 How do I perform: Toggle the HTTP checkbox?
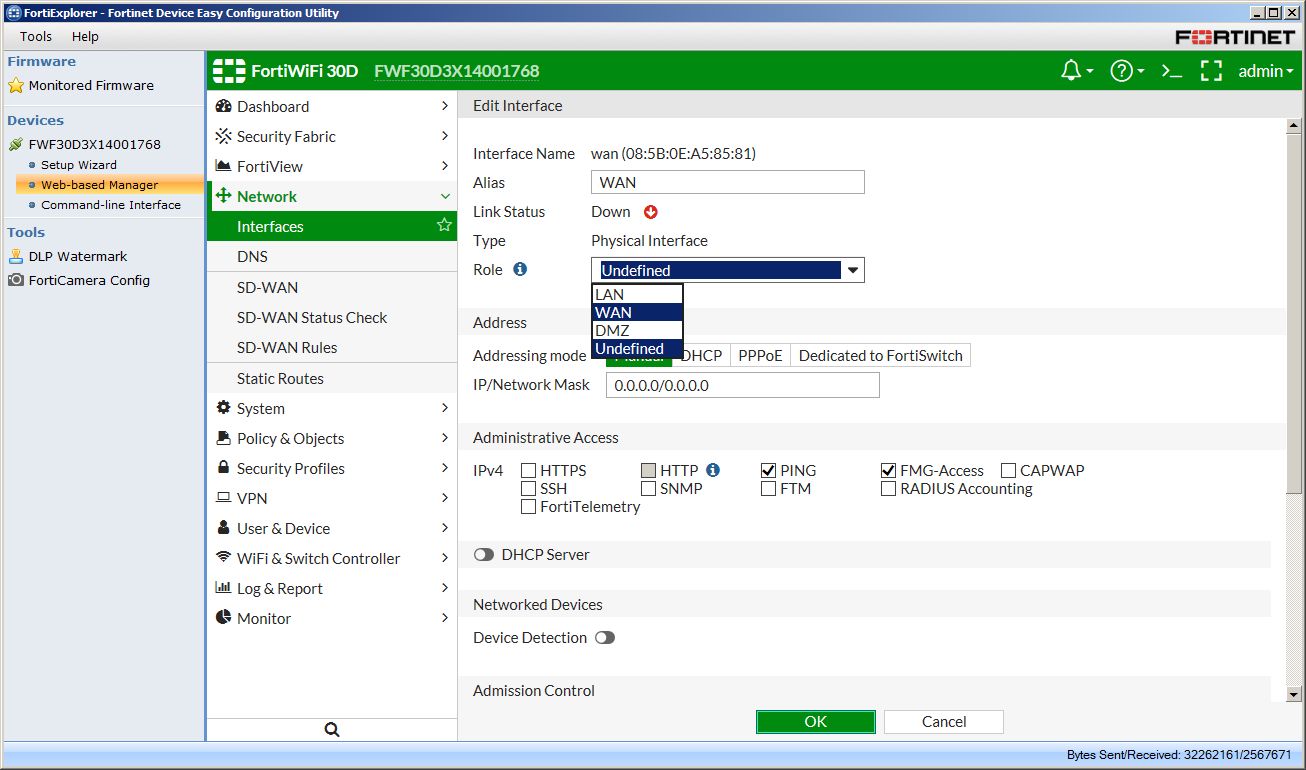648,470
